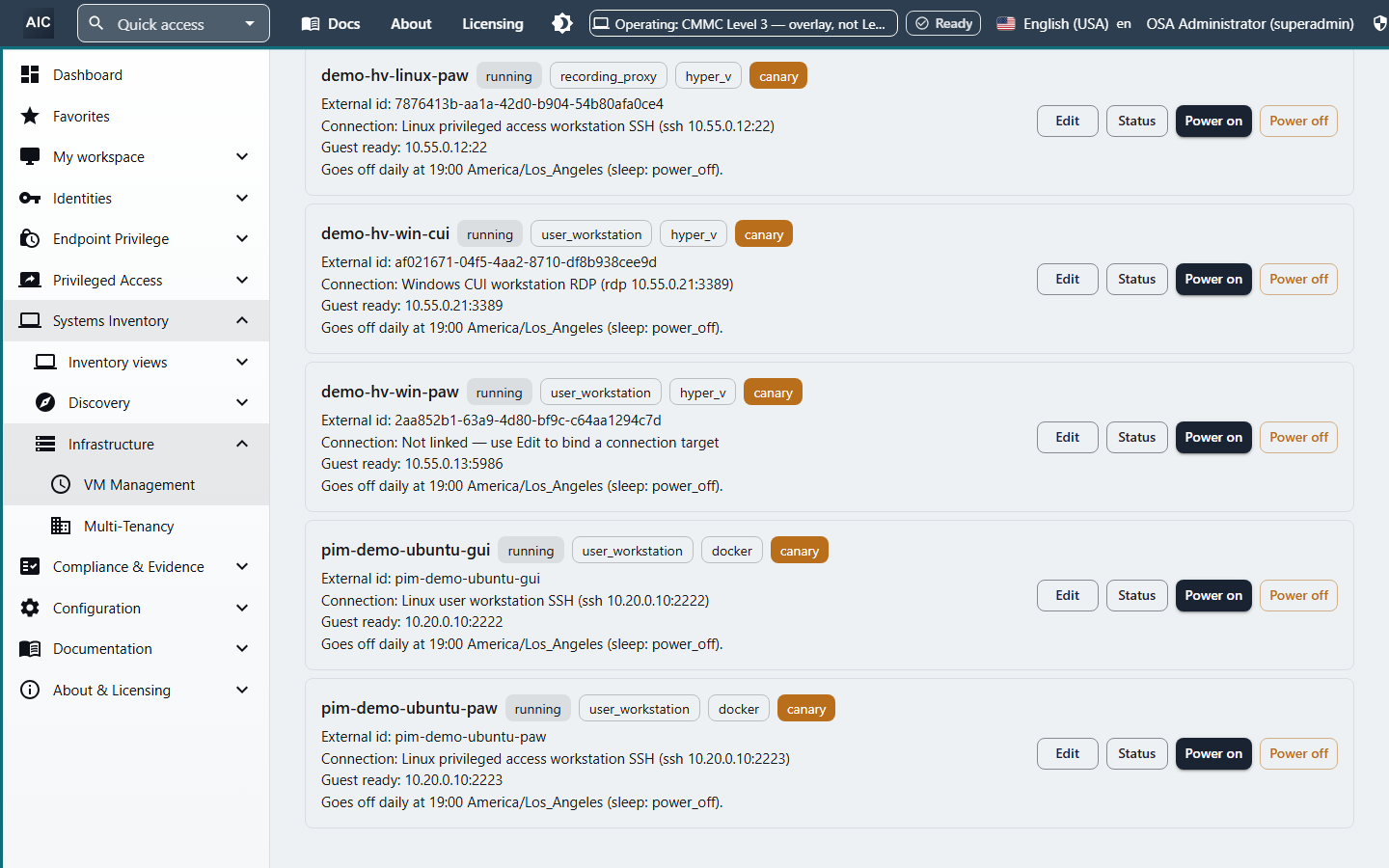Viewport: 1389px width, 868px height.
Task: Click the docker tag on pim-demo-ubuntu-paw
Action: click(739, 709)
